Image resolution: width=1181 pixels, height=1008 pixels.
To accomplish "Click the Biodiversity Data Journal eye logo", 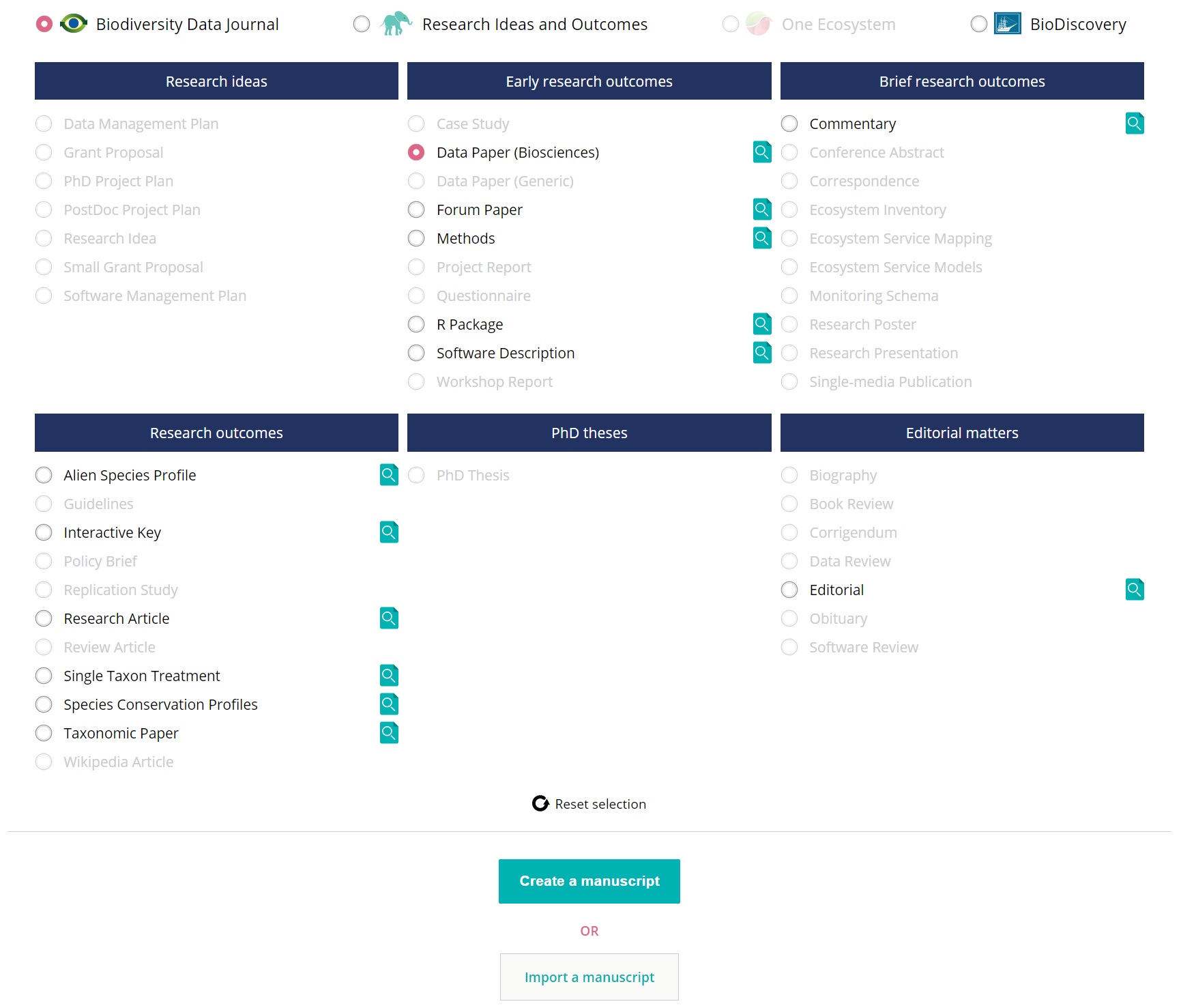I will click(74, 24).
